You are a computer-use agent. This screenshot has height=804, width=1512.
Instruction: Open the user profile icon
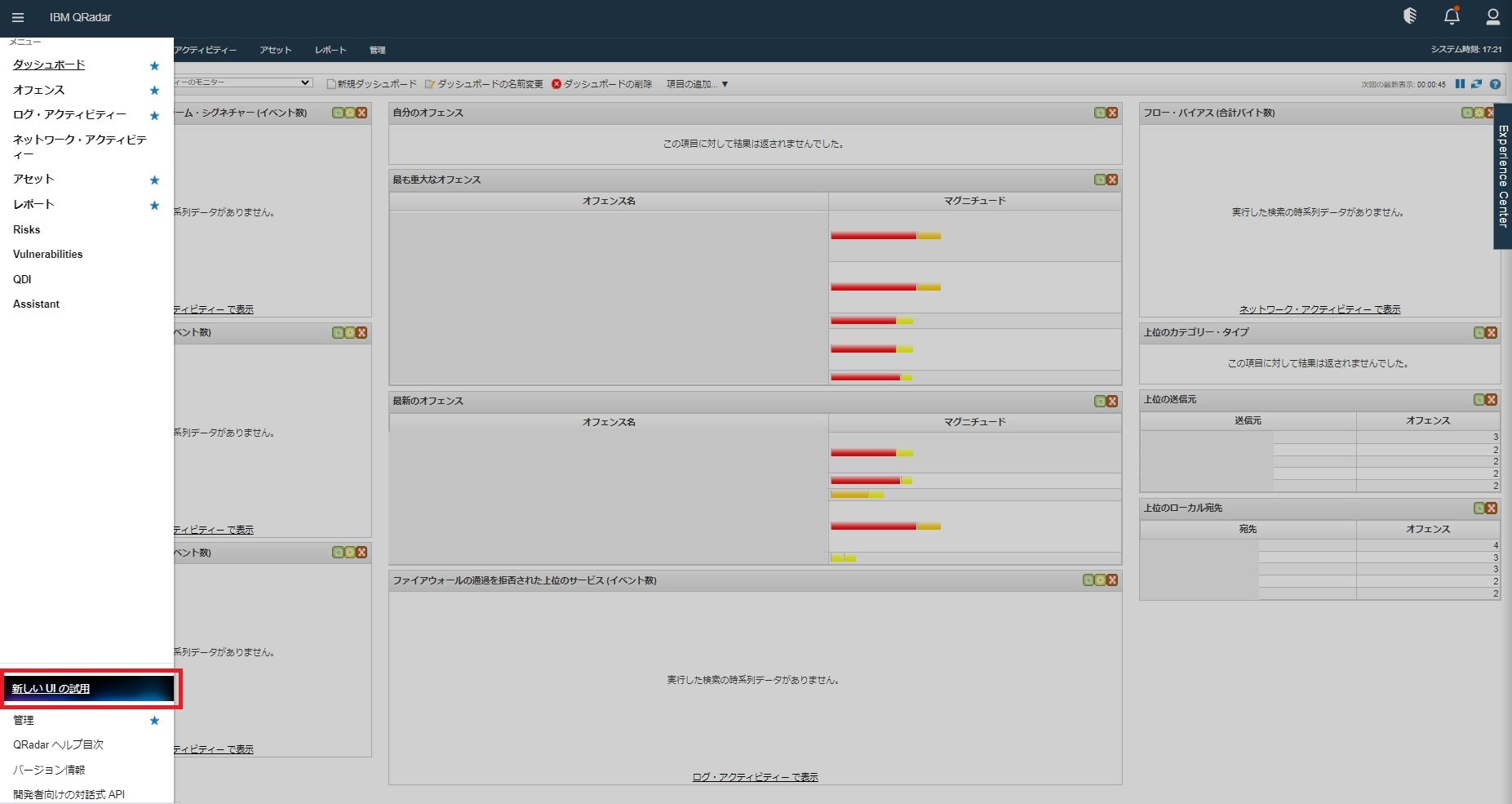1492,16
